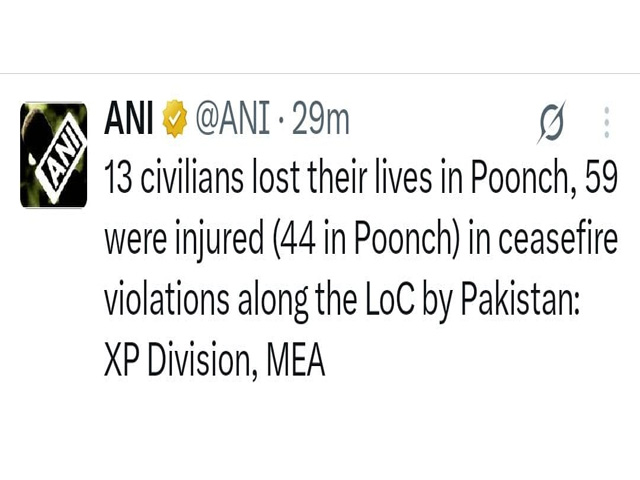Click the number "59" in the tweet
640x480 pixels.
point(587,182)
